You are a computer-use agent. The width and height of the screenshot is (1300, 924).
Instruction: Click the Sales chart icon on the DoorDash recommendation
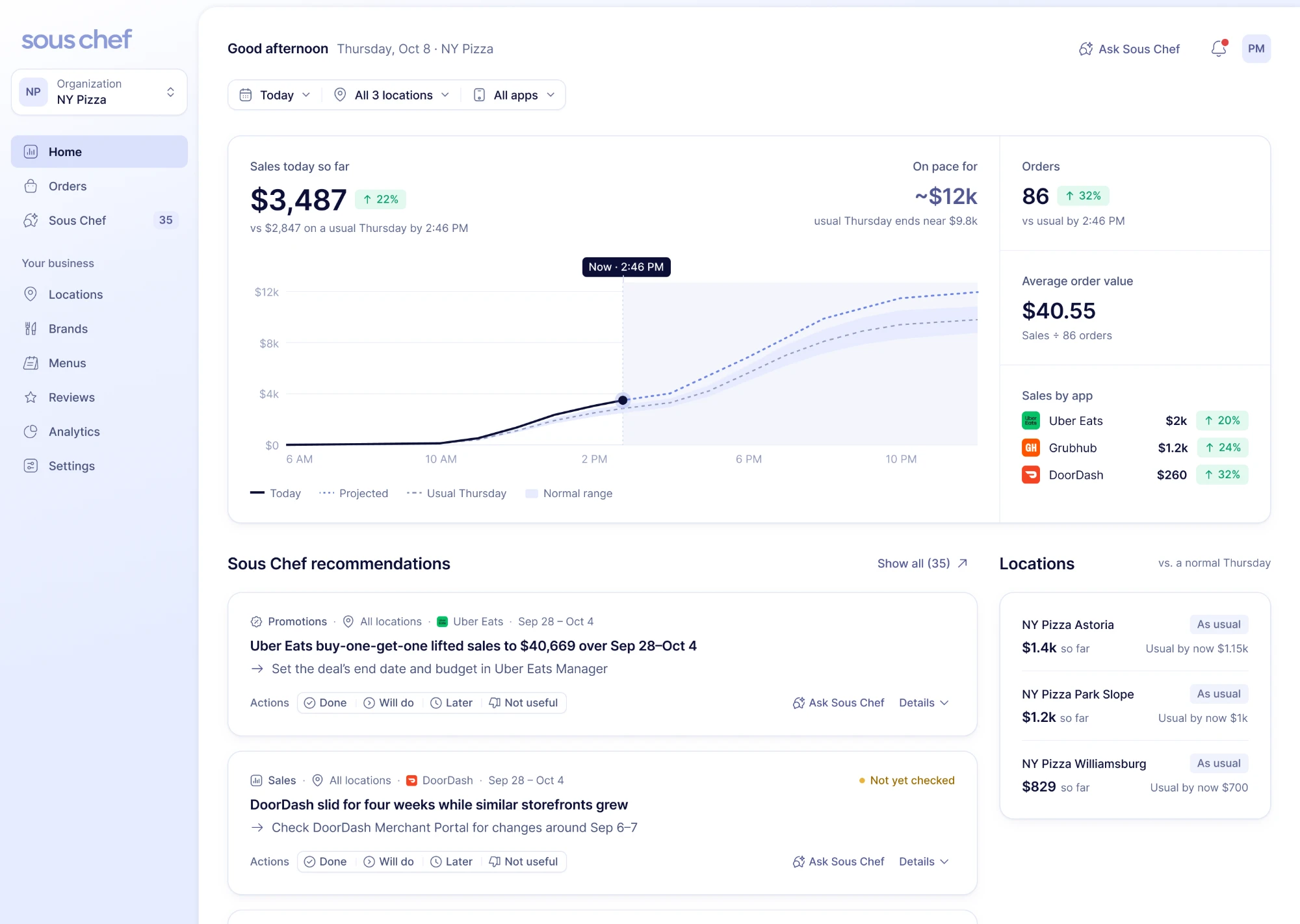point(256,780)
